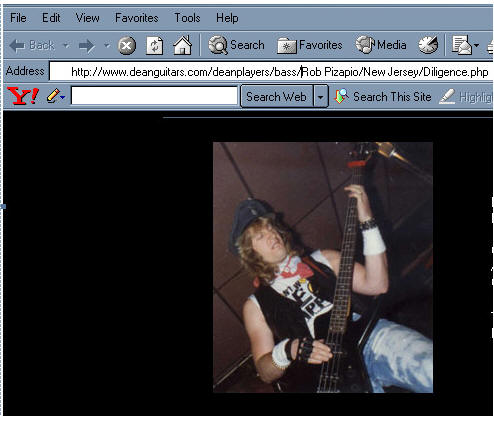Expand the Search Web dropdown arrow

(320, 97)
